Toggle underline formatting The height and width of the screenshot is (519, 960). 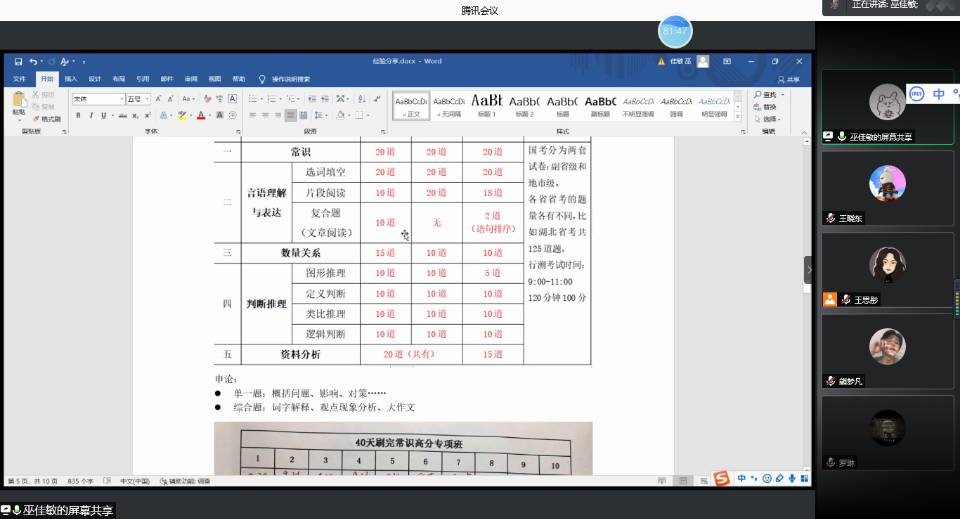103,115
